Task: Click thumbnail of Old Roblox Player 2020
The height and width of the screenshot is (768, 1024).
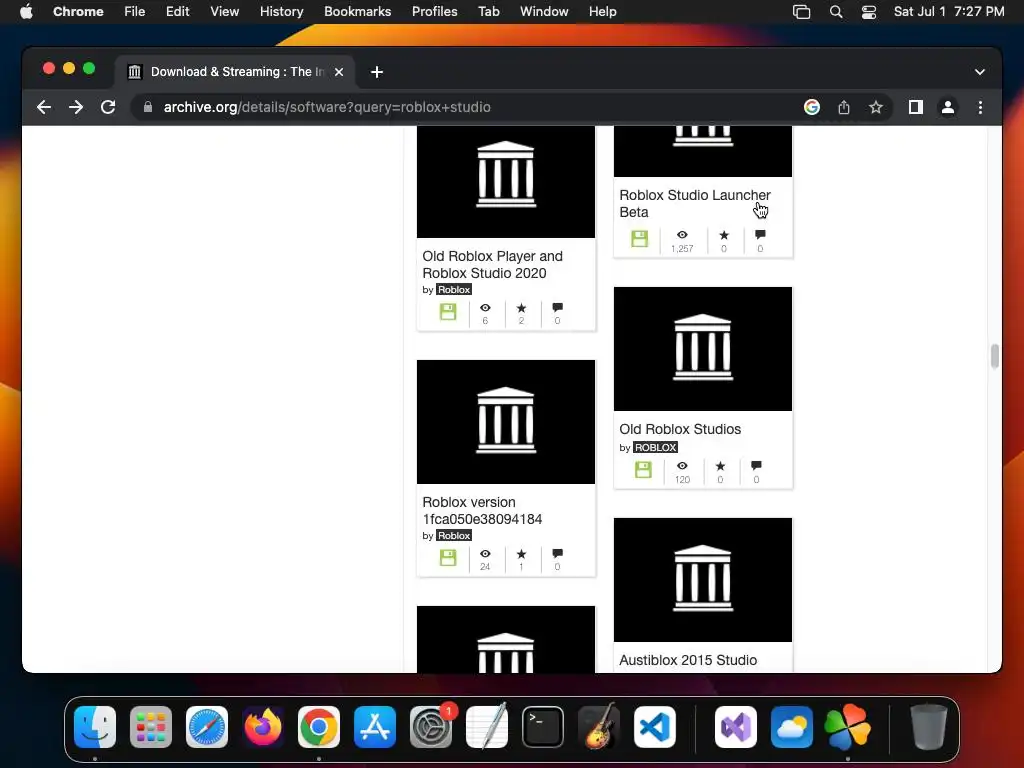Action: pos(505,182)
